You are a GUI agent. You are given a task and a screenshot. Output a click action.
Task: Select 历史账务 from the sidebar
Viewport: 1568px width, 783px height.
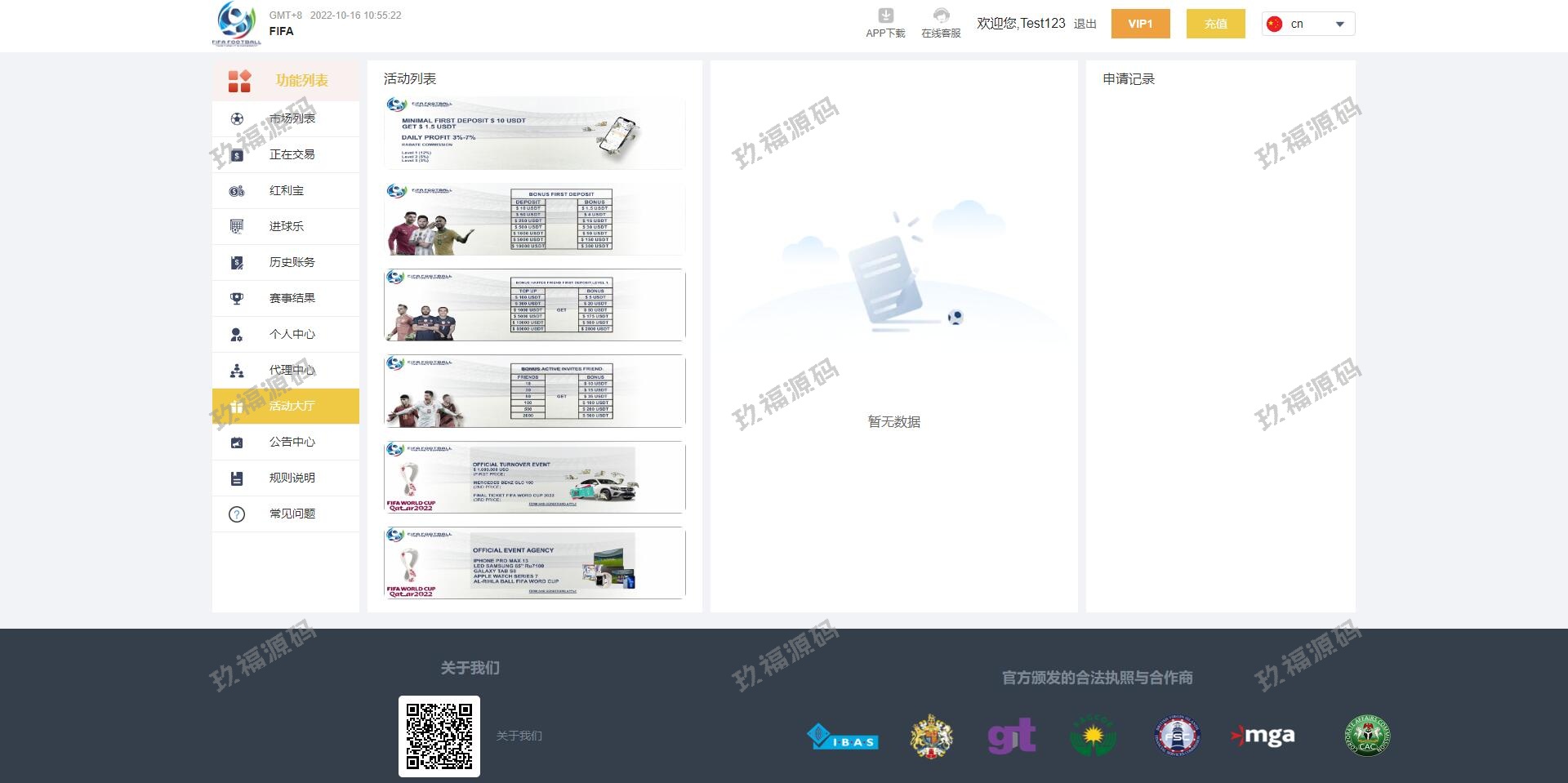click(x=292, y=263)
